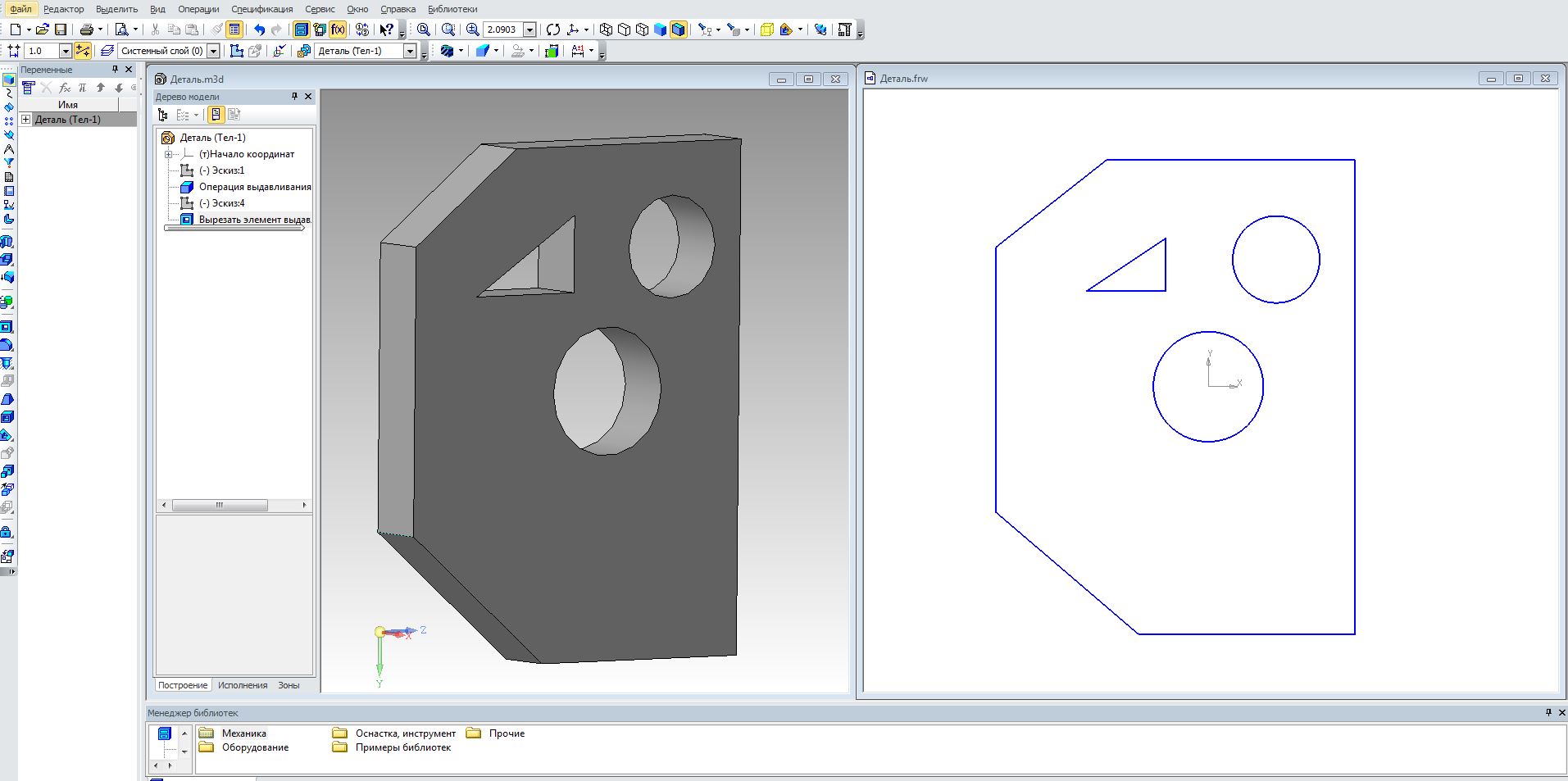This screenshot has width=1568, height=781.
Task: Select Вырезать элемент выдавливания tree item
Action: [x=255, y=220]
